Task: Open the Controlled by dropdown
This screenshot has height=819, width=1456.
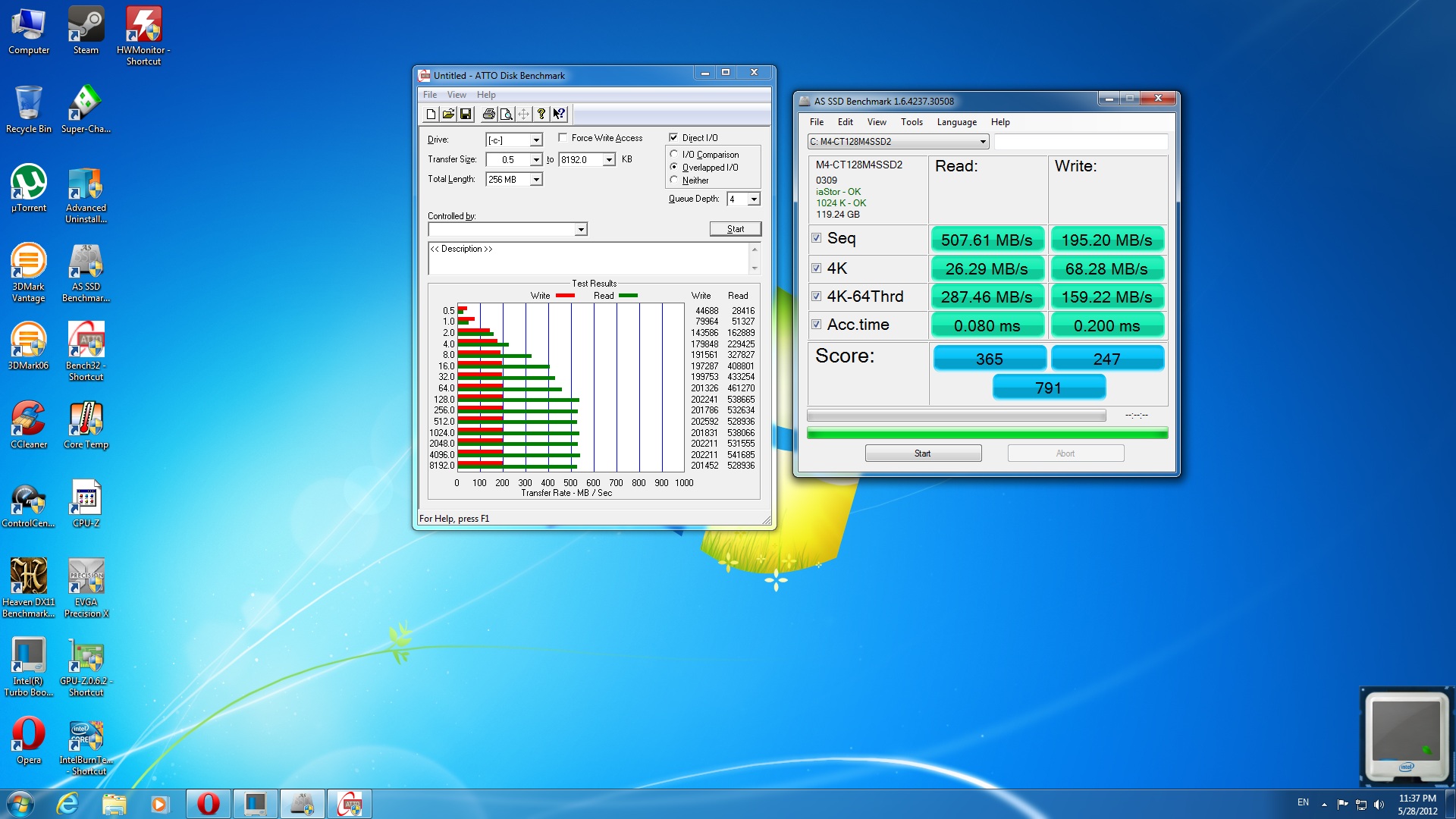Action: pyautogui.click(x=581, y=229)
